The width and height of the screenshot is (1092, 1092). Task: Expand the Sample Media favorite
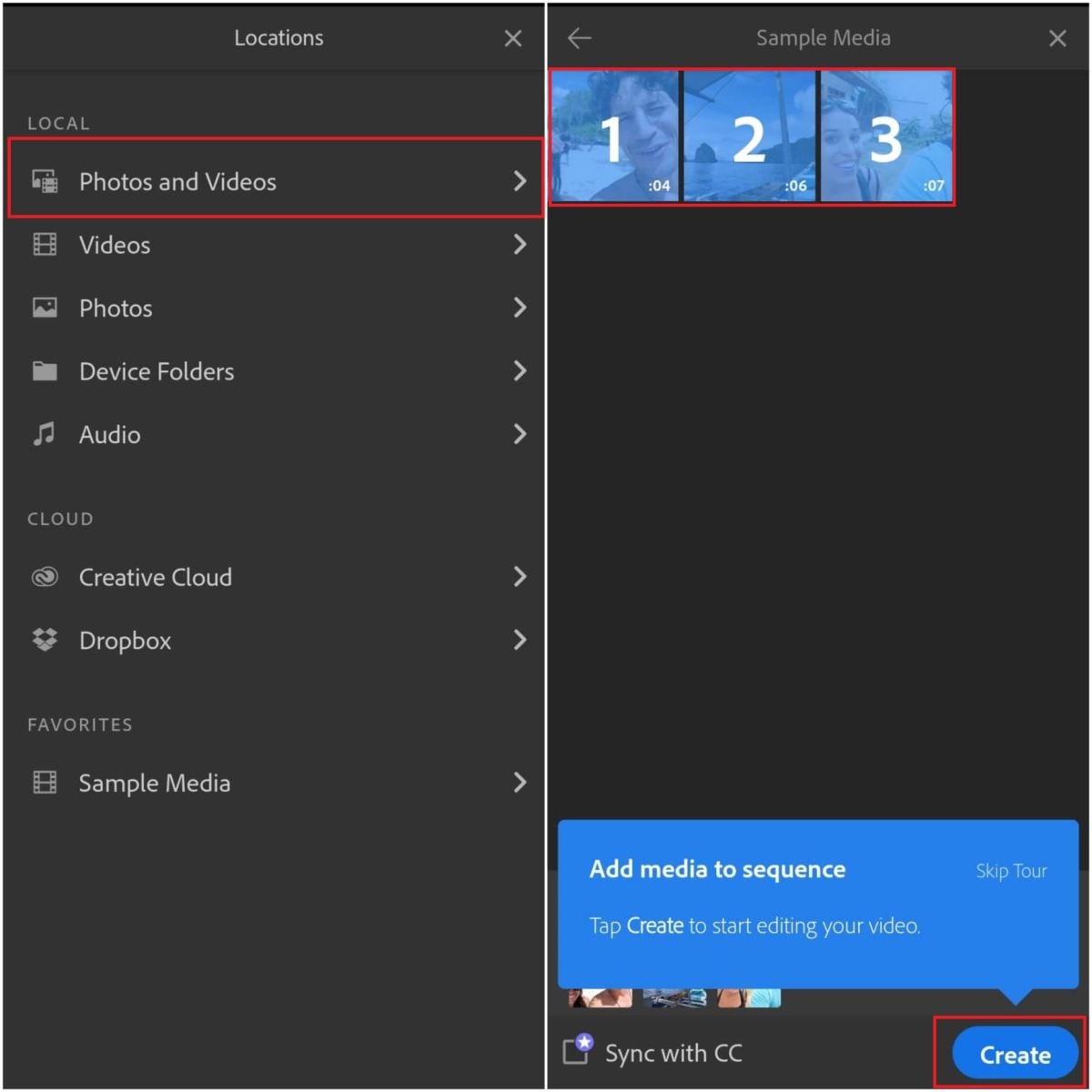[520, 783]
